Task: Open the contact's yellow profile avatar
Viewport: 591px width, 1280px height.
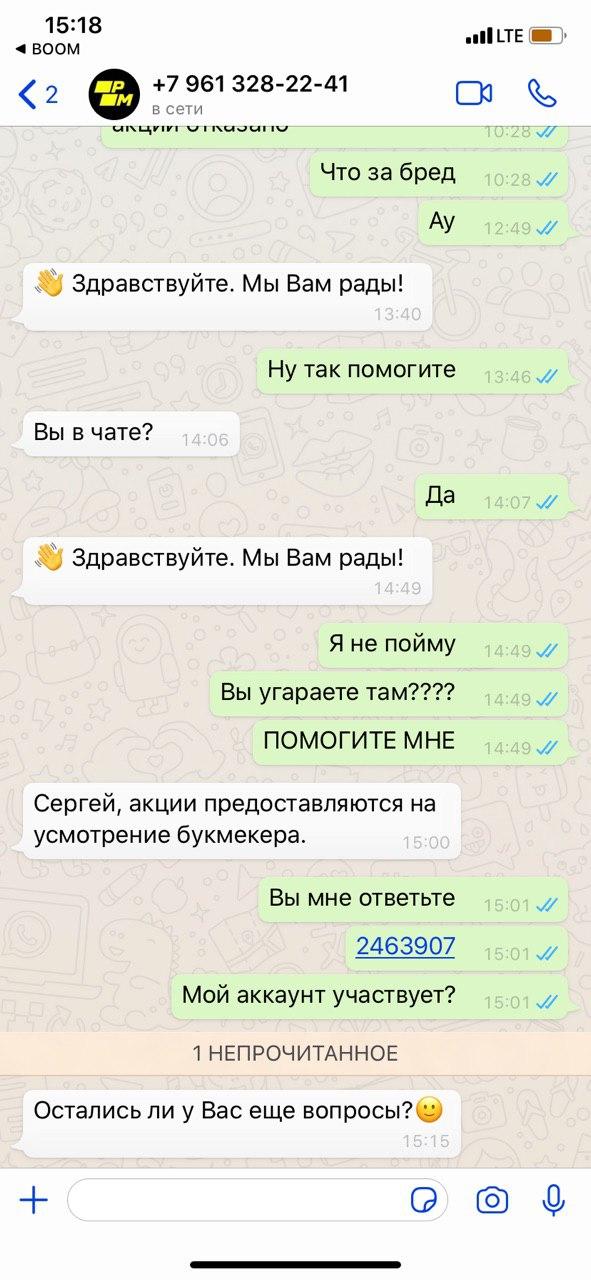Action: coord(115,95)
